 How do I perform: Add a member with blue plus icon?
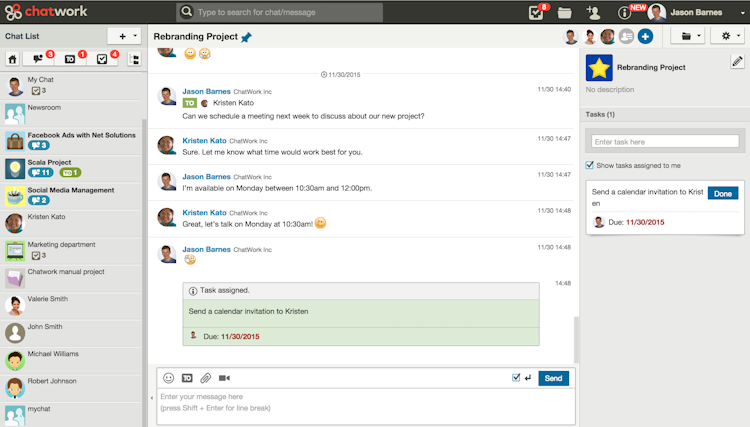pos(645,36)
